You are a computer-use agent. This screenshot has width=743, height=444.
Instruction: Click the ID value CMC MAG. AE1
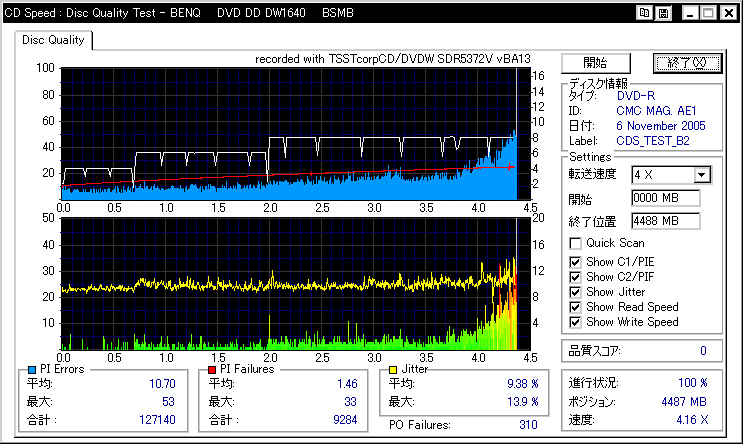pyautogui.click(x=656, y=111)
